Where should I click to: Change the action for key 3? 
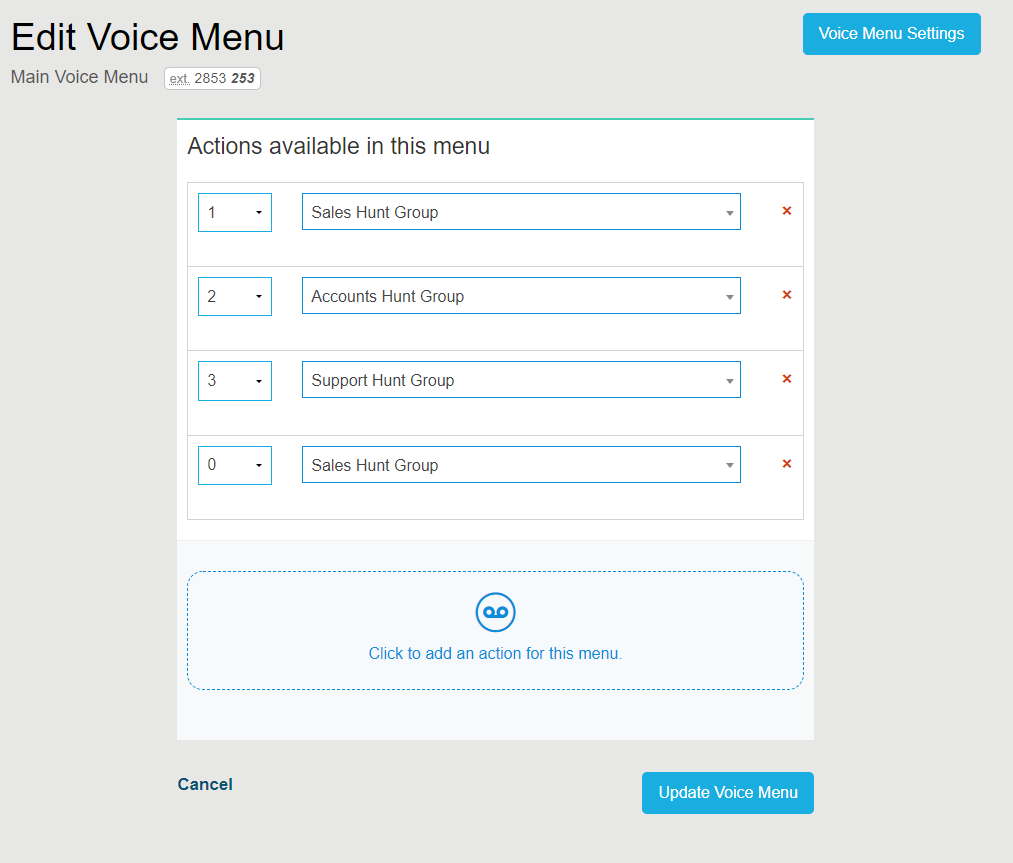click(x=521, y=379)
